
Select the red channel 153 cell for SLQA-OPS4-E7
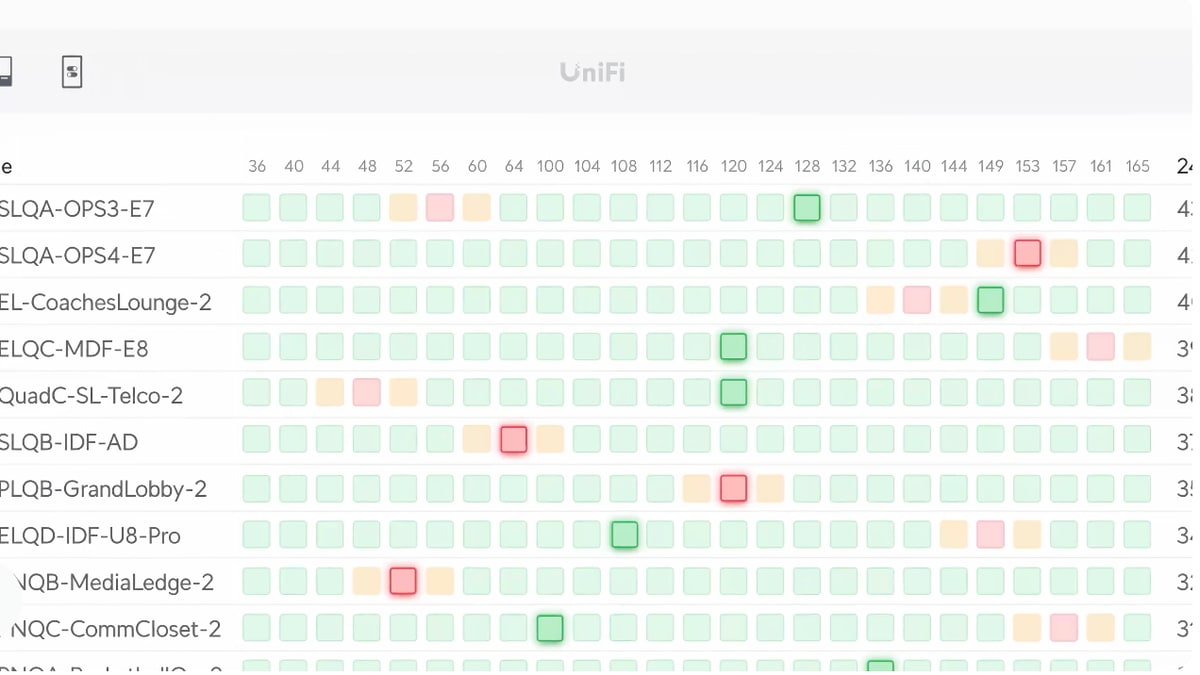click(x=1027, y=254)
